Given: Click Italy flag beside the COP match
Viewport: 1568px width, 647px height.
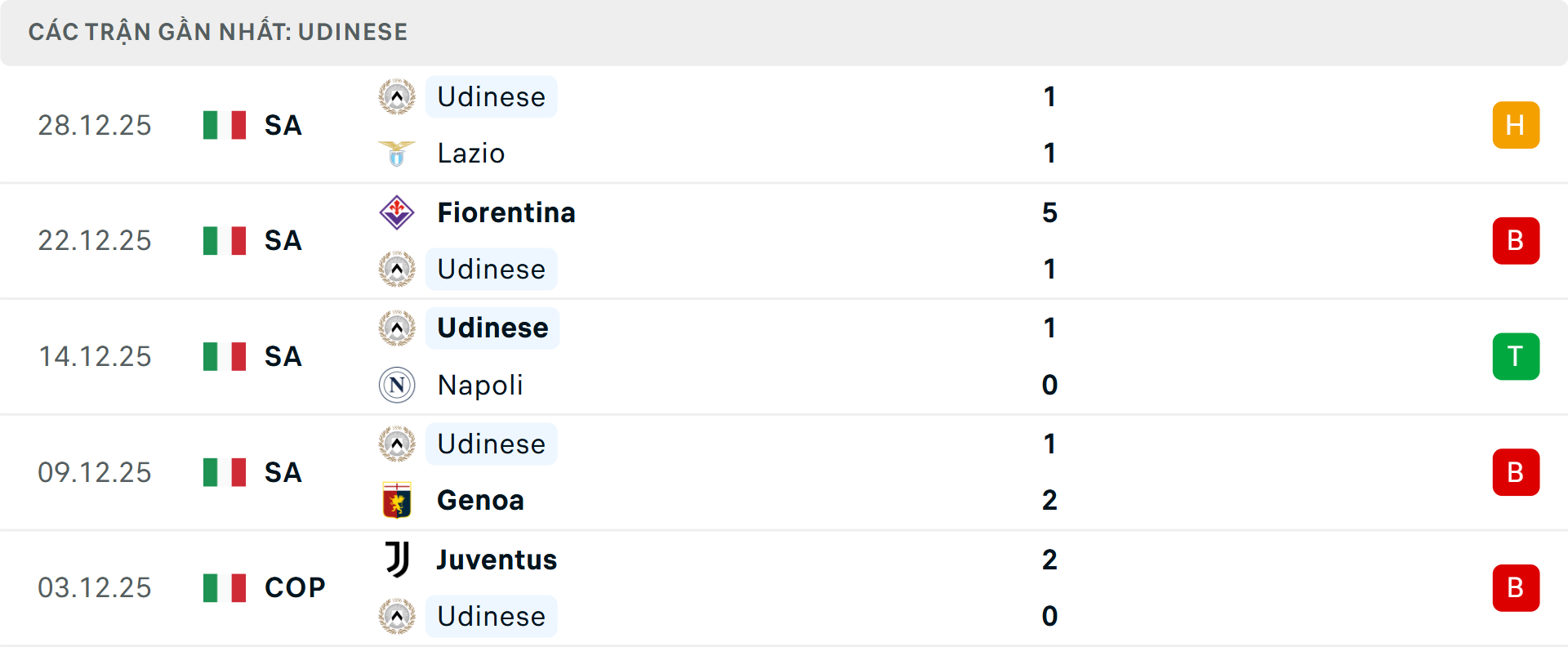Looking at the screenshot, I should point(225,587).
